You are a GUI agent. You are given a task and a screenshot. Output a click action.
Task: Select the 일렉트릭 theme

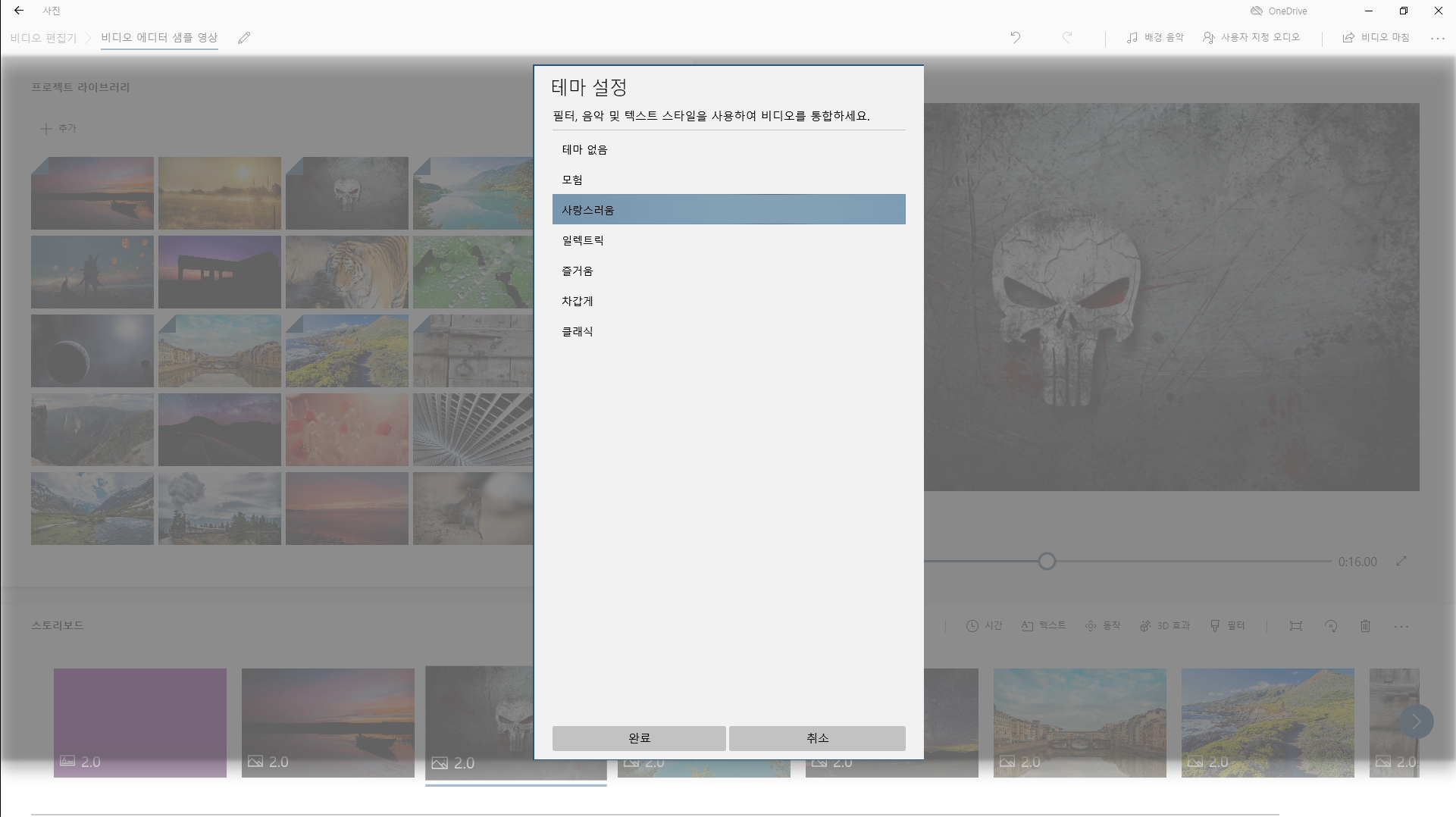(729, 240)
